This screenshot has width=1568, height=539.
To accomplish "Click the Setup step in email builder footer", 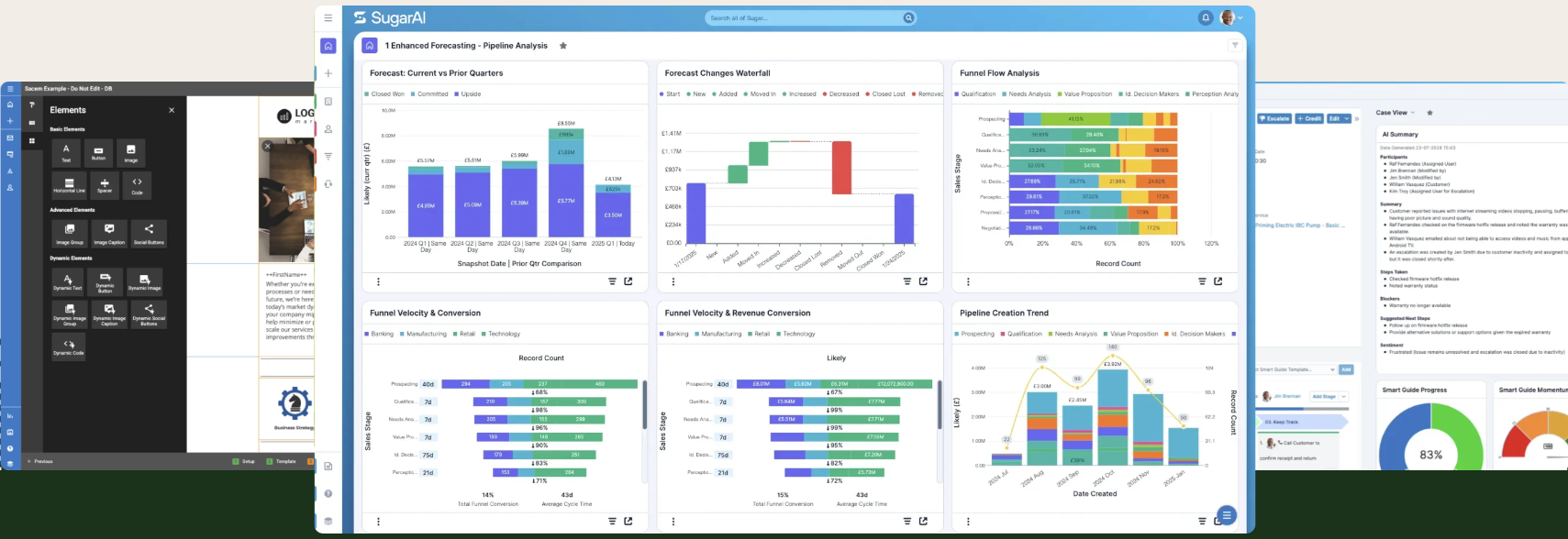I will [244, 461].
